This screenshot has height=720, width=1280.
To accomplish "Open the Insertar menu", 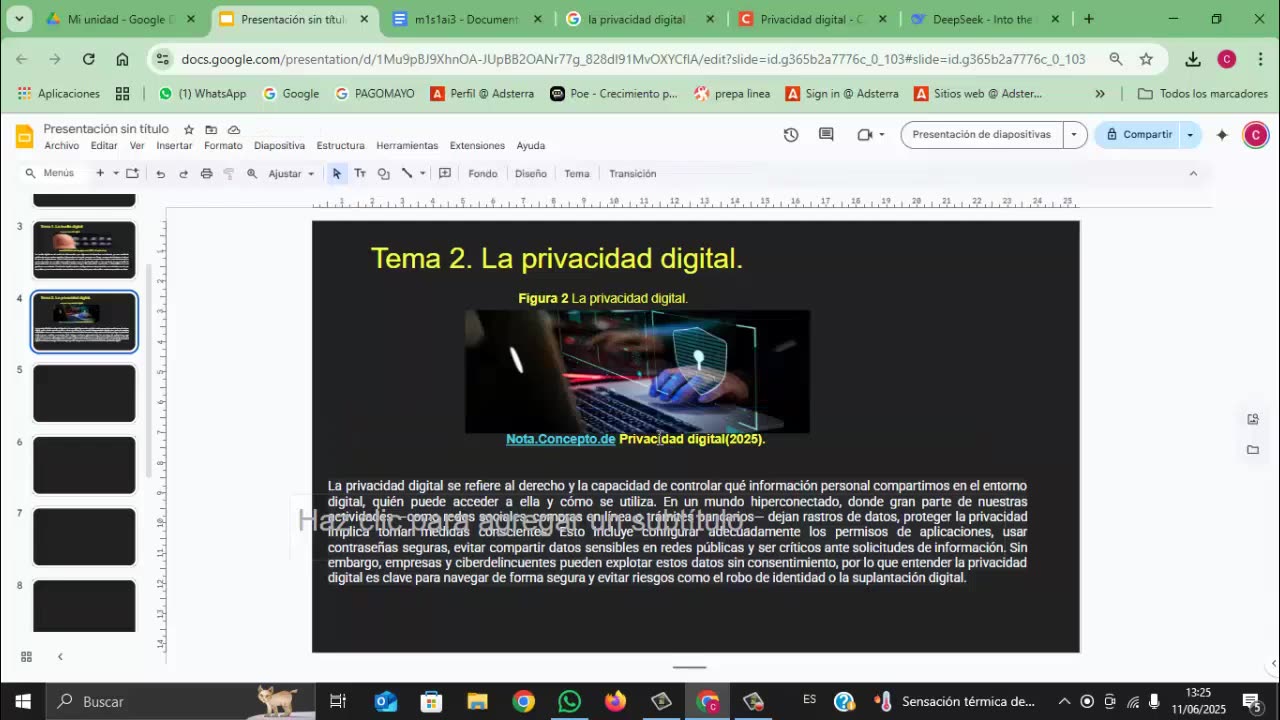I will coord(174,145).
